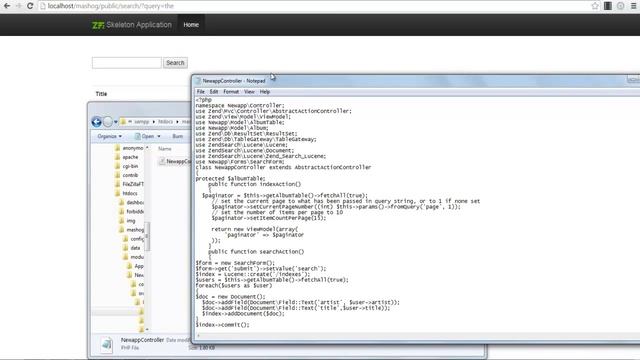
Task: Click 'protected $albumTable;' line in Notepad
Action: click(x=230, y=179)
